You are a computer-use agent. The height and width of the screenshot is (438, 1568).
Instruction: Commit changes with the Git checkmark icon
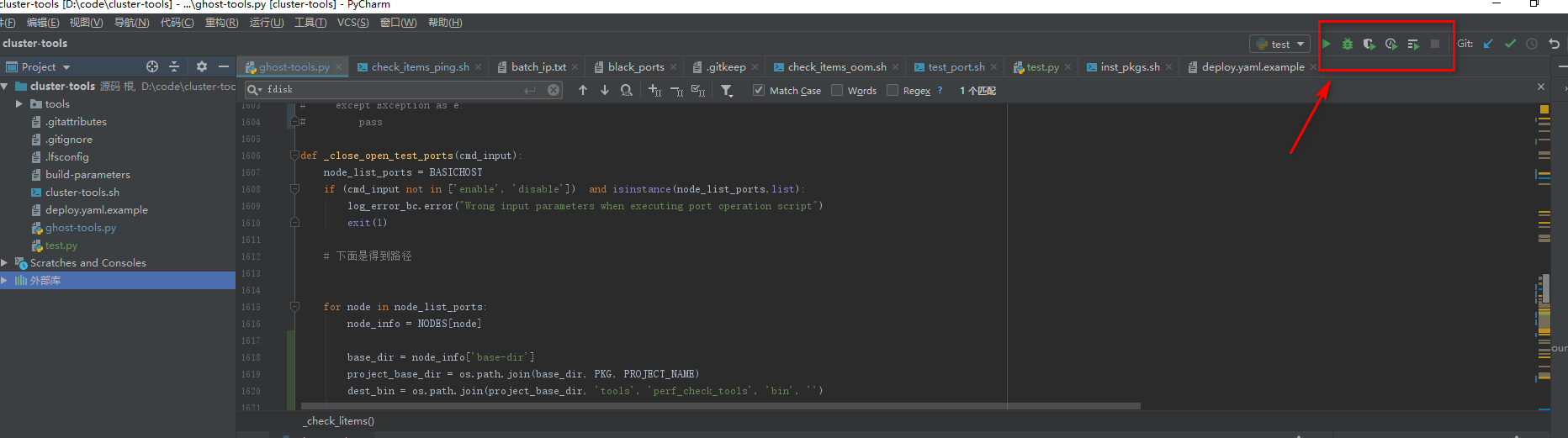pyautogui.click(x=1510, y=44)
